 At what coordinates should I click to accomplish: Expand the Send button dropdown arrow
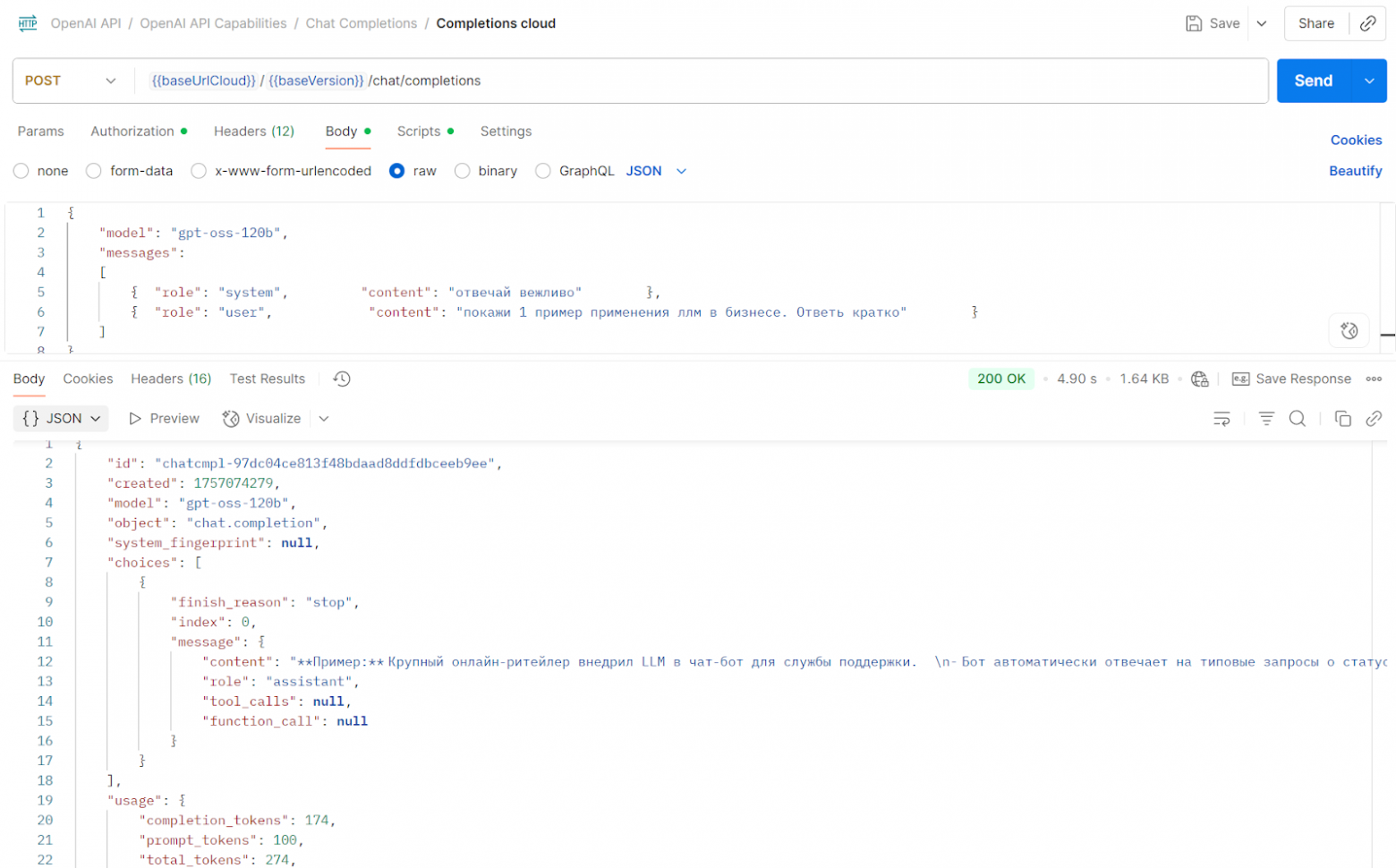[1368, 81]
